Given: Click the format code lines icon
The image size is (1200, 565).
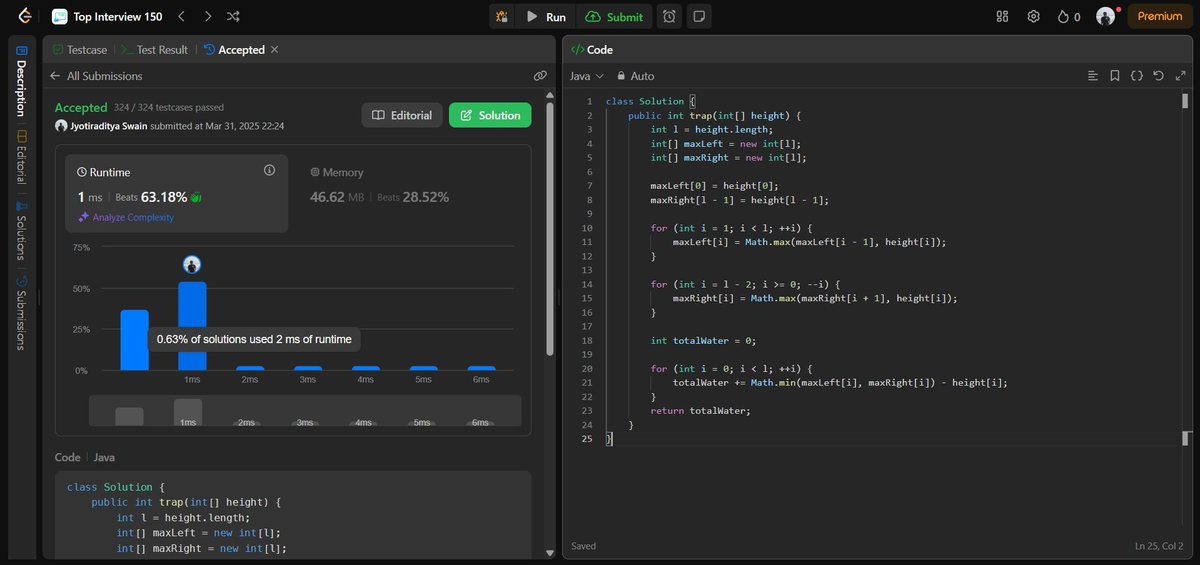Looking at the screenshot, I should [x=1093, y=76].
